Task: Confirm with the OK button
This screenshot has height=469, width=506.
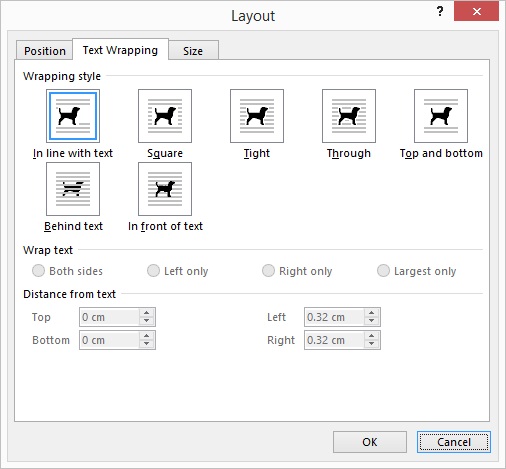Action: point(370,442)
